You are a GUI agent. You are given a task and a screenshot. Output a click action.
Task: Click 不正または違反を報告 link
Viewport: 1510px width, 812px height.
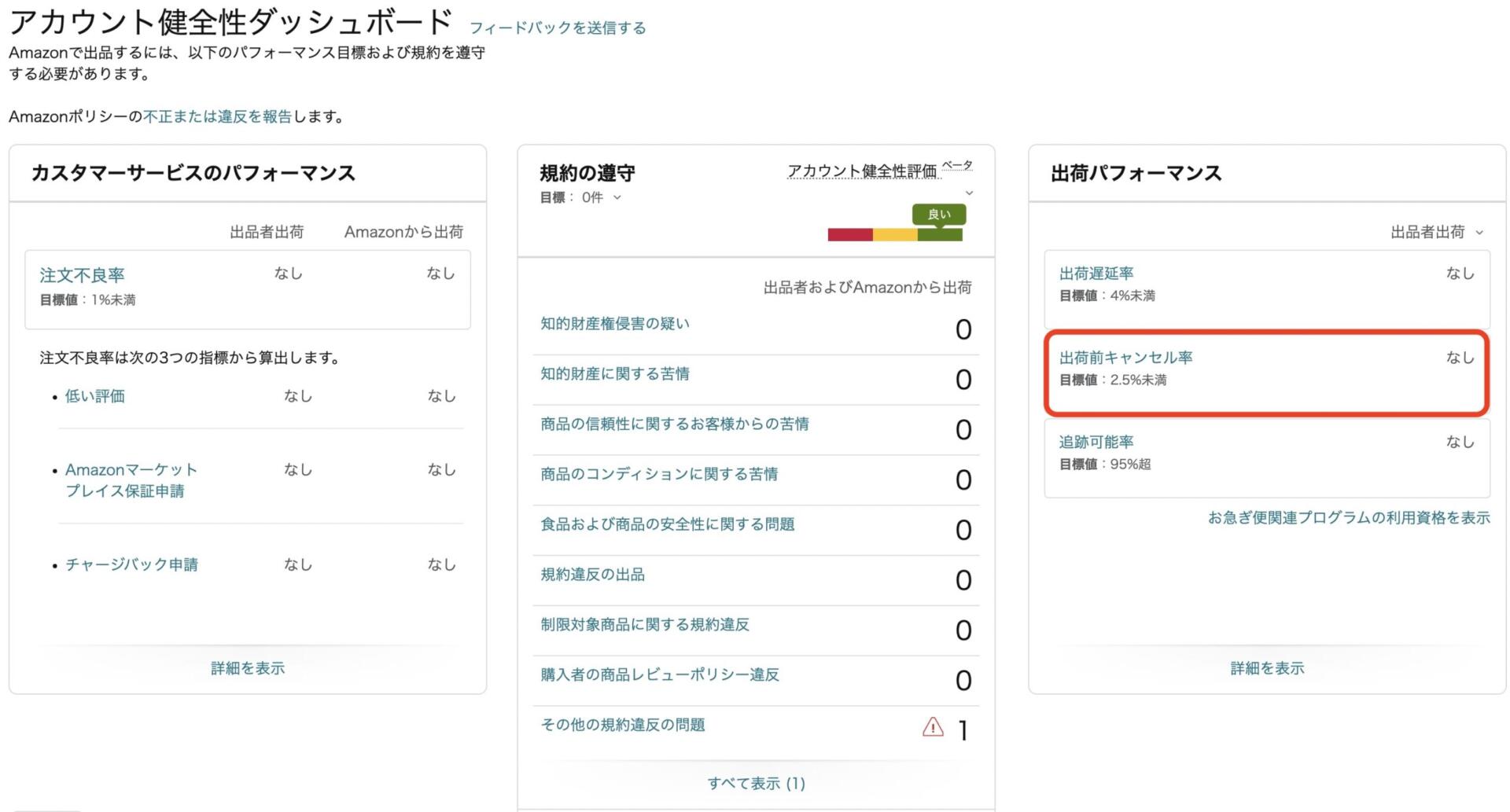[217, 116]
